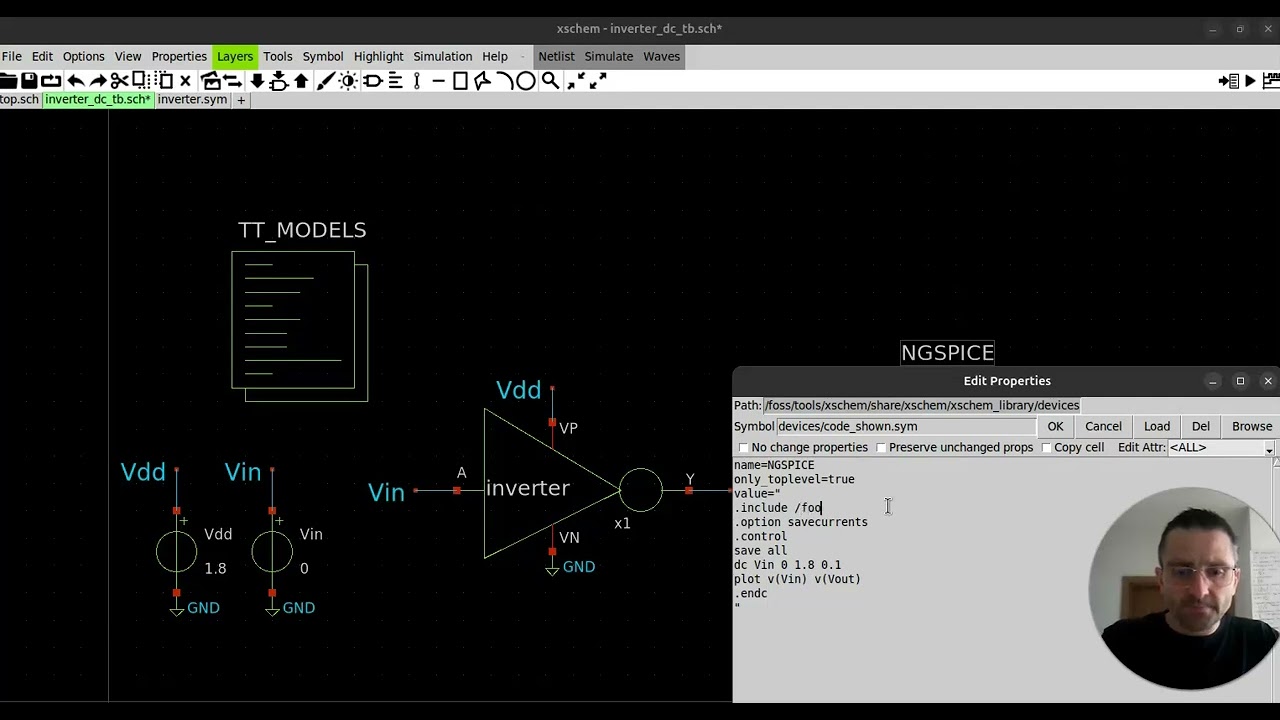
Task: Click the Reload schematic icon
Action: pos(51,81)
